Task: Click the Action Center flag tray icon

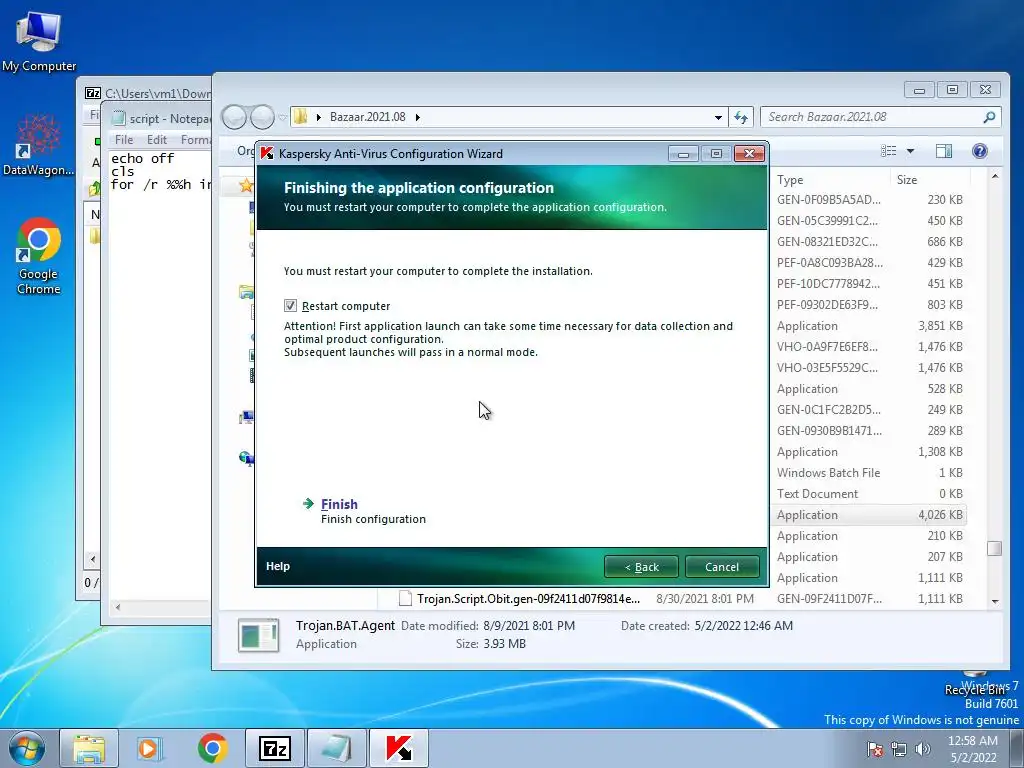Action: 875,749
